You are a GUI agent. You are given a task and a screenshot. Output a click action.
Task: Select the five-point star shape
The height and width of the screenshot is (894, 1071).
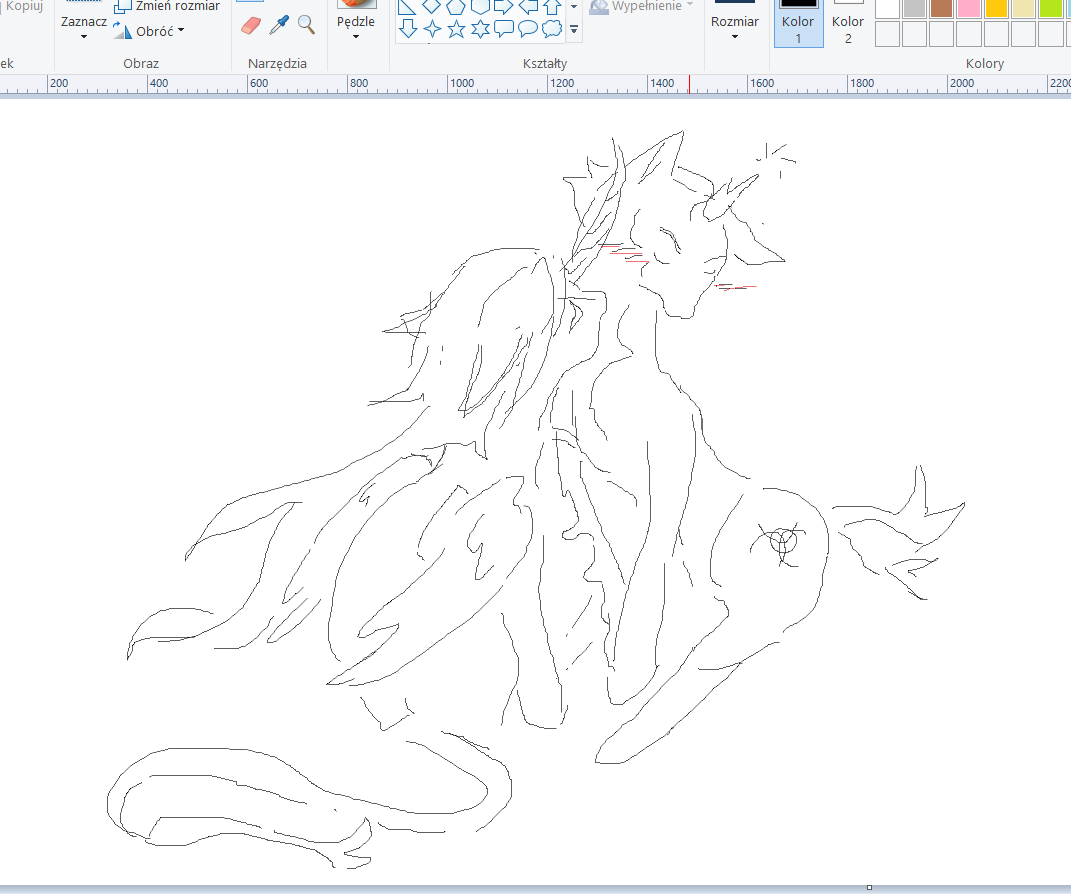(x=456, y=29)
